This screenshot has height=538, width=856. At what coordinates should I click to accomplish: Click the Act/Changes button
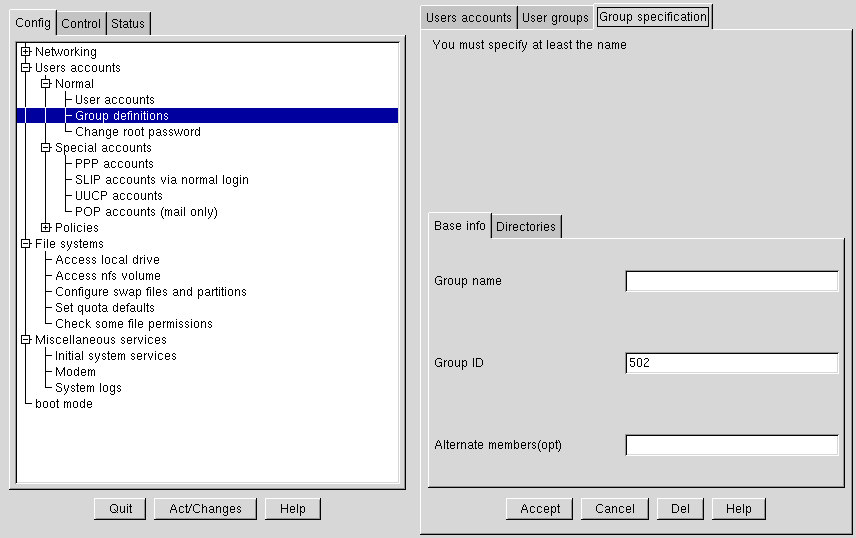205,509
